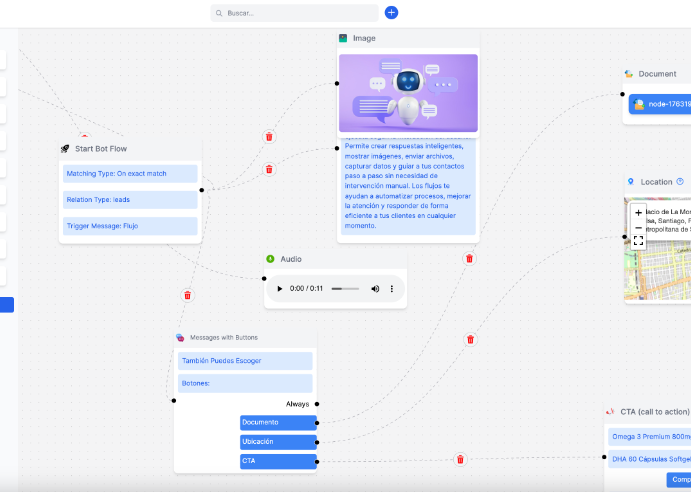The image size is (691, 492).
Task: Toggle fullscreen view on the map
Action: point(638,241)
